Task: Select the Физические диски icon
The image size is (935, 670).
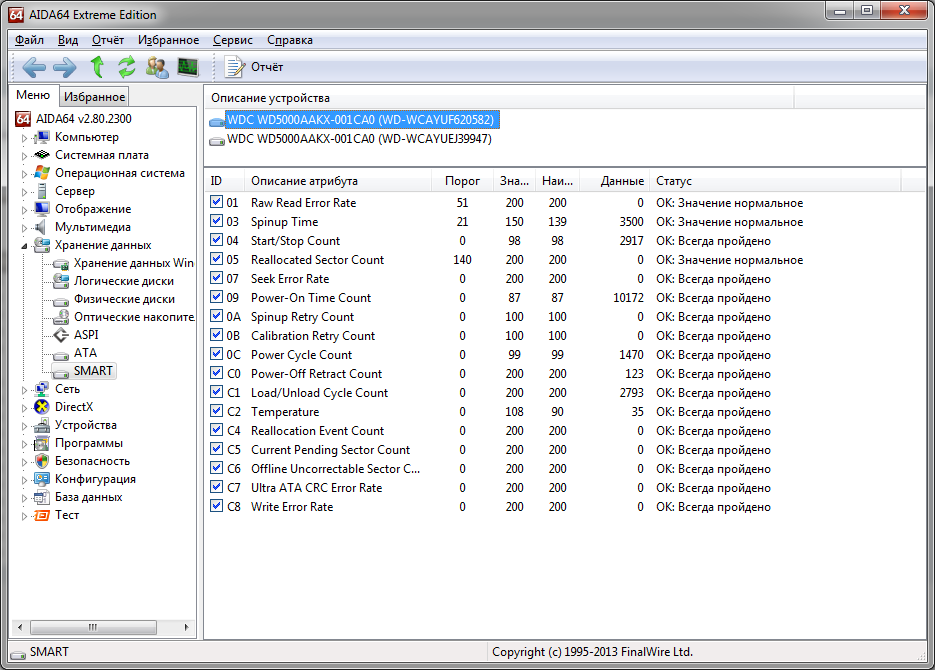Action: point(61,300)
